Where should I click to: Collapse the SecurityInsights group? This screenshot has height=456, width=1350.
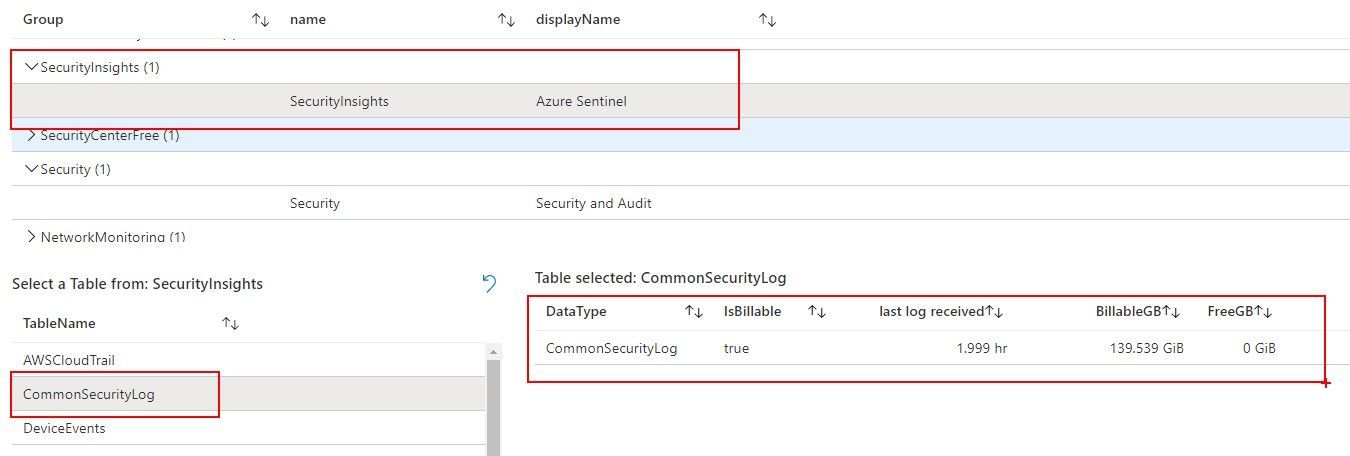pyautogui.click(x=31, y=67)
